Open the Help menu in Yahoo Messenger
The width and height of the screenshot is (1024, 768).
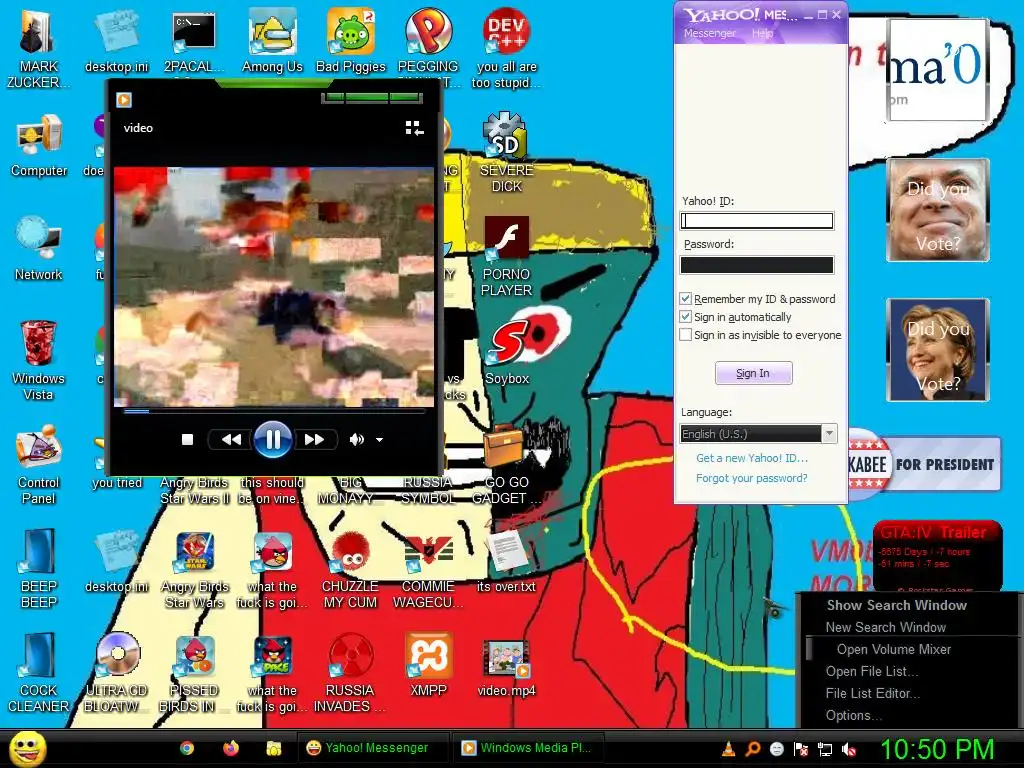[x=762, y=33]
